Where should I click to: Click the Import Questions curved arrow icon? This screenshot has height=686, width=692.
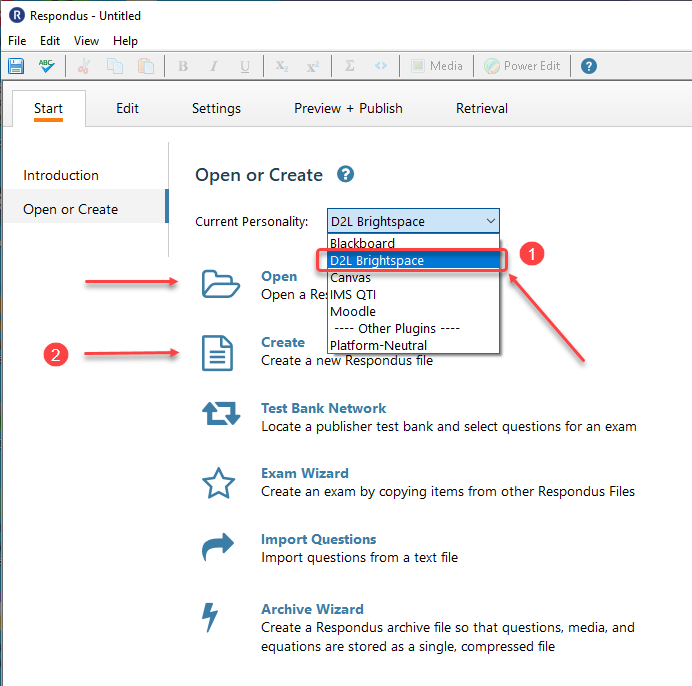point(218,547)
